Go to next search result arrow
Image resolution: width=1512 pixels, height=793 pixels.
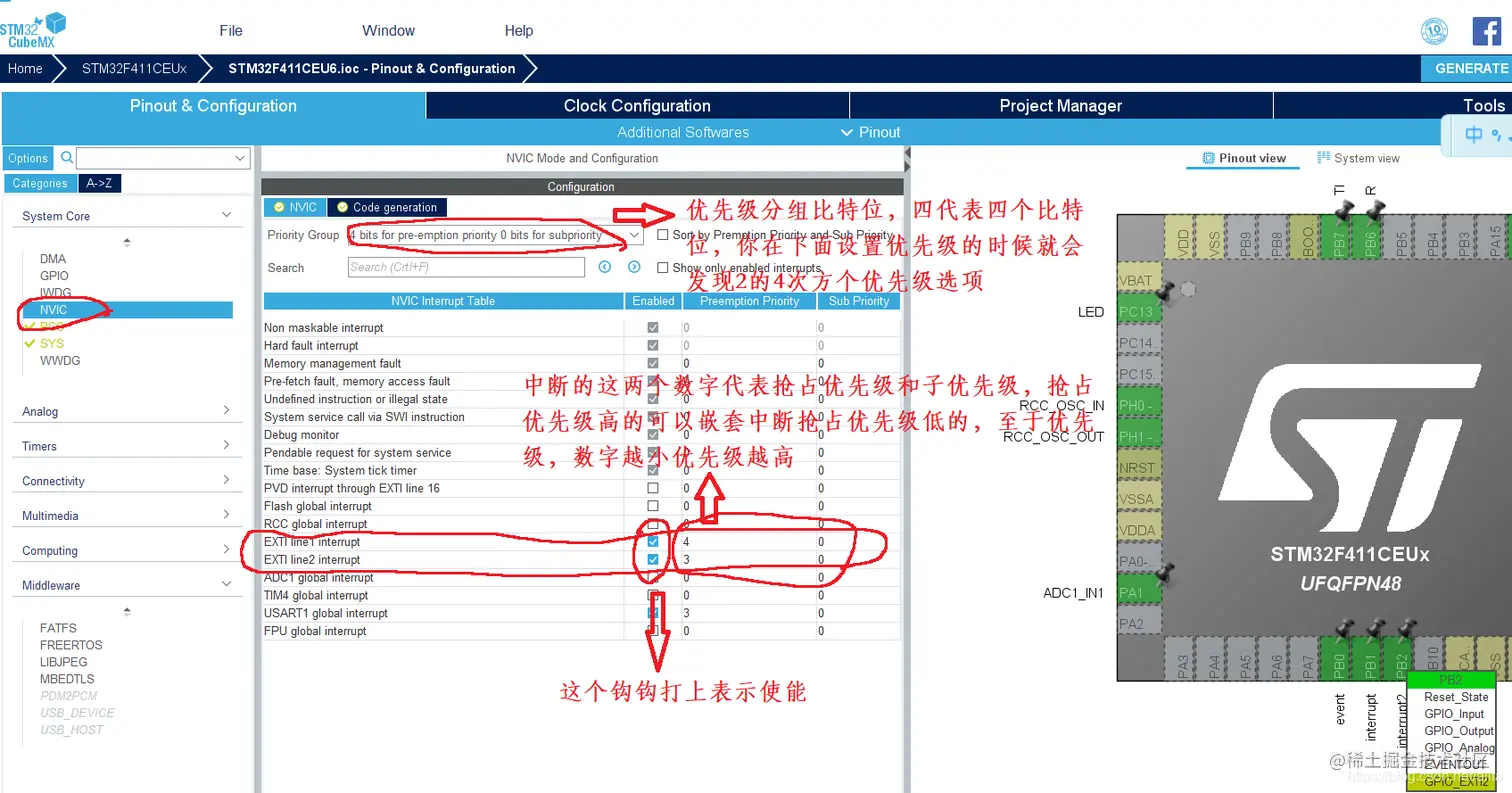click(x=634, y=267)
